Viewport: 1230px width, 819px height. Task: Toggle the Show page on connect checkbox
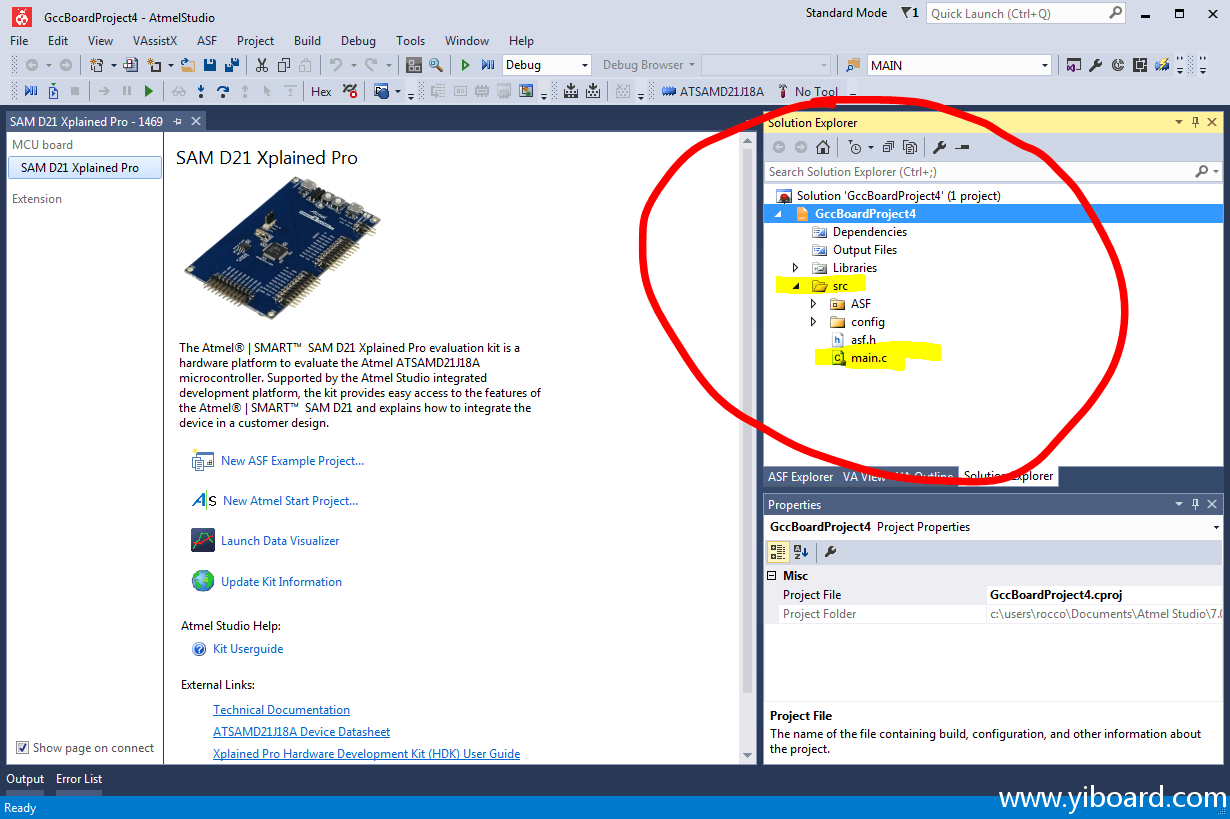pyautogui.click(x=22, y=748)
